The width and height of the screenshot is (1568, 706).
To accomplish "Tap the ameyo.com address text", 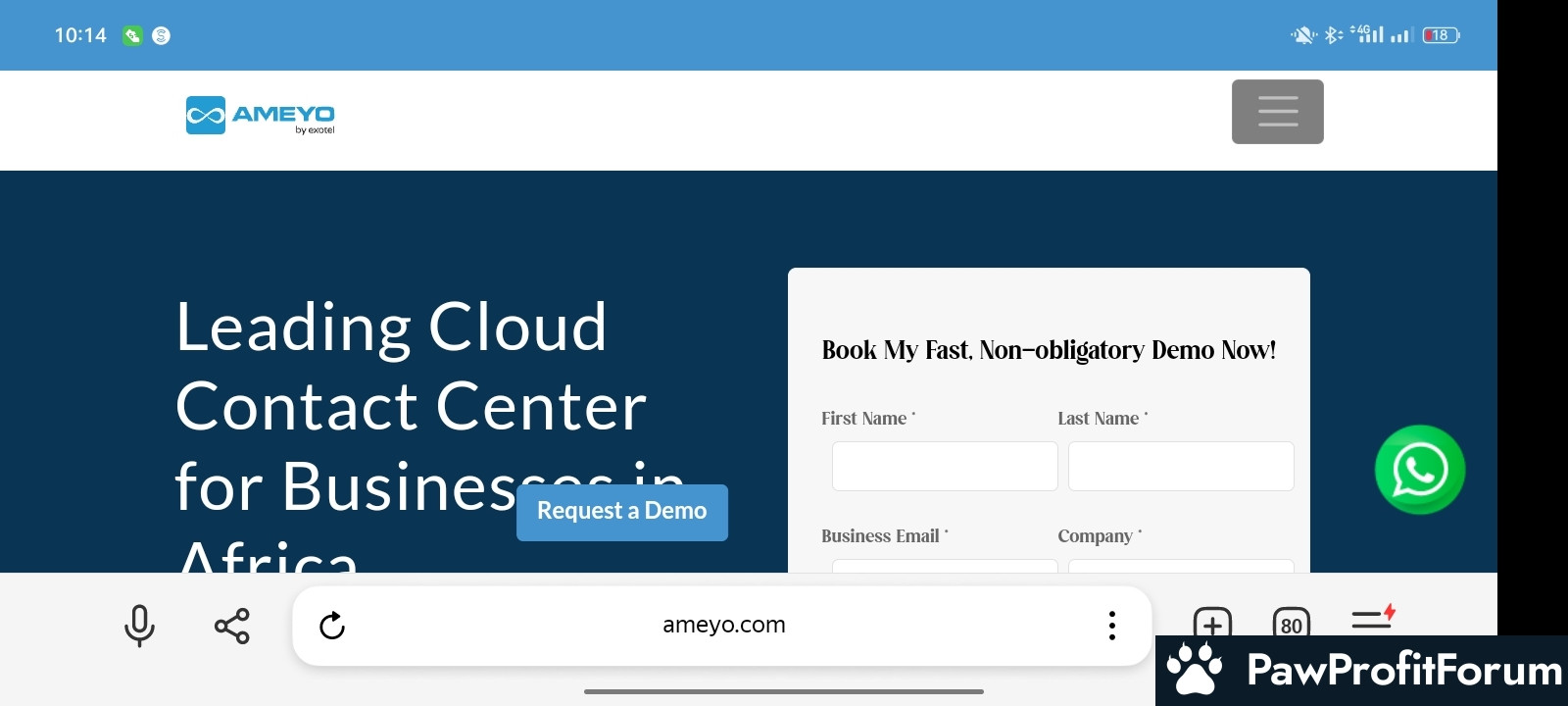I will click(x=723, y=625).
